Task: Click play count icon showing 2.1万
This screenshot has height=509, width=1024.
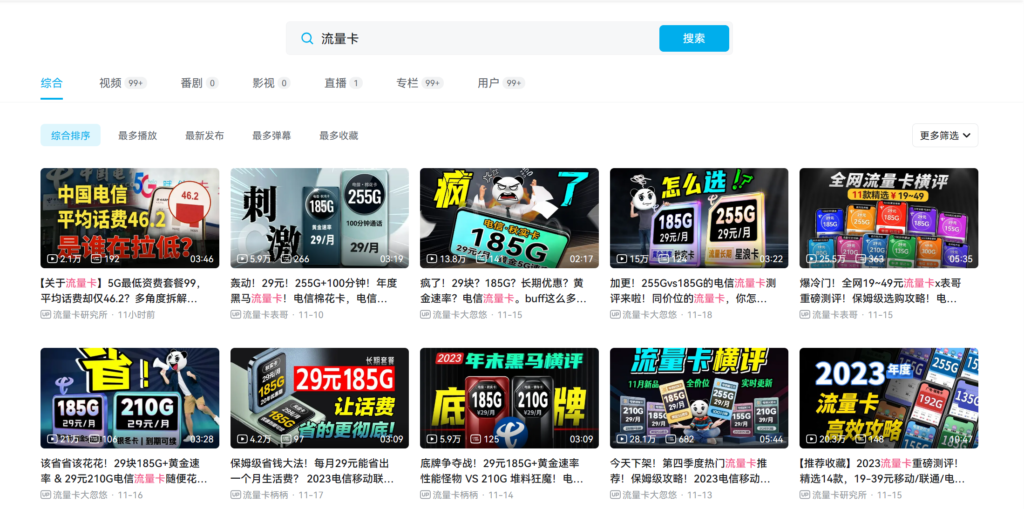Action: pyautogui.click(x=52, y=259)
